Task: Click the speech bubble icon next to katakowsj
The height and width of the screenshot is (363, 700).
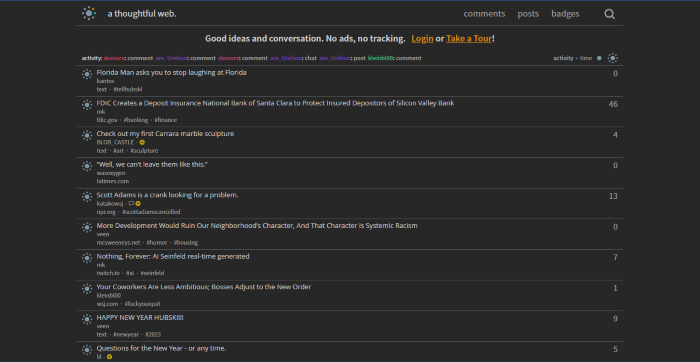Action: point(131,204)
